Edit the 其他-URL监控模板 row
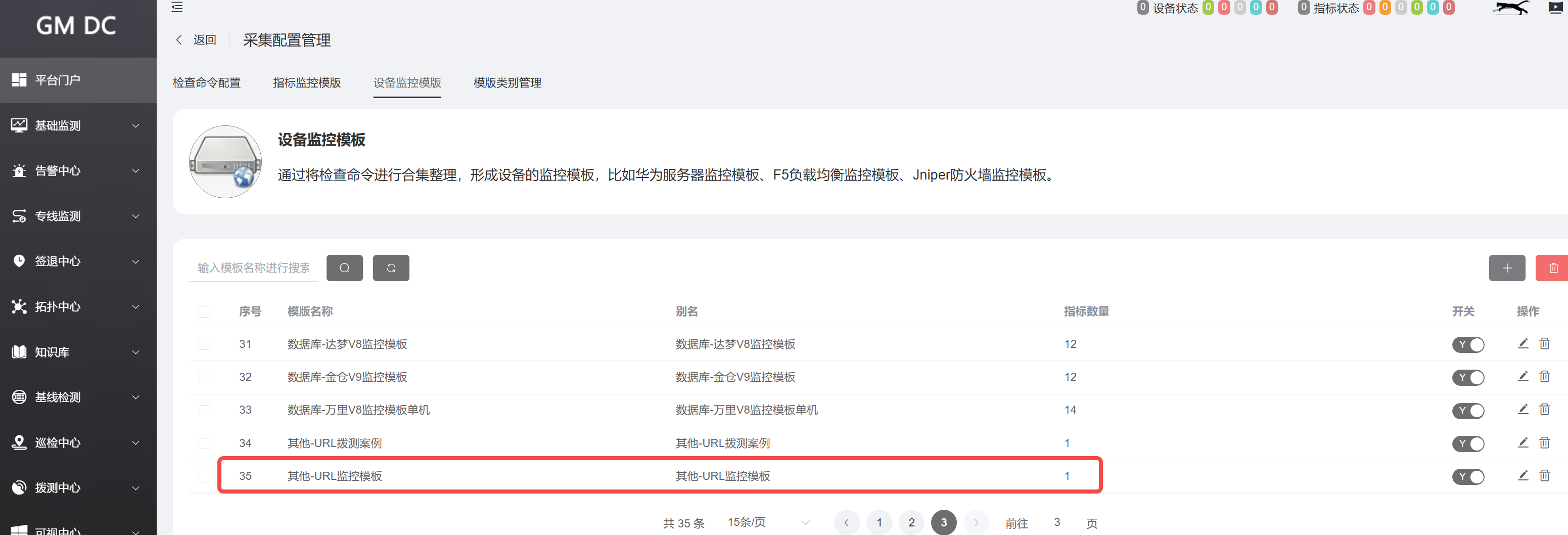This screenshot has height=535, width=1568. 1523,475
